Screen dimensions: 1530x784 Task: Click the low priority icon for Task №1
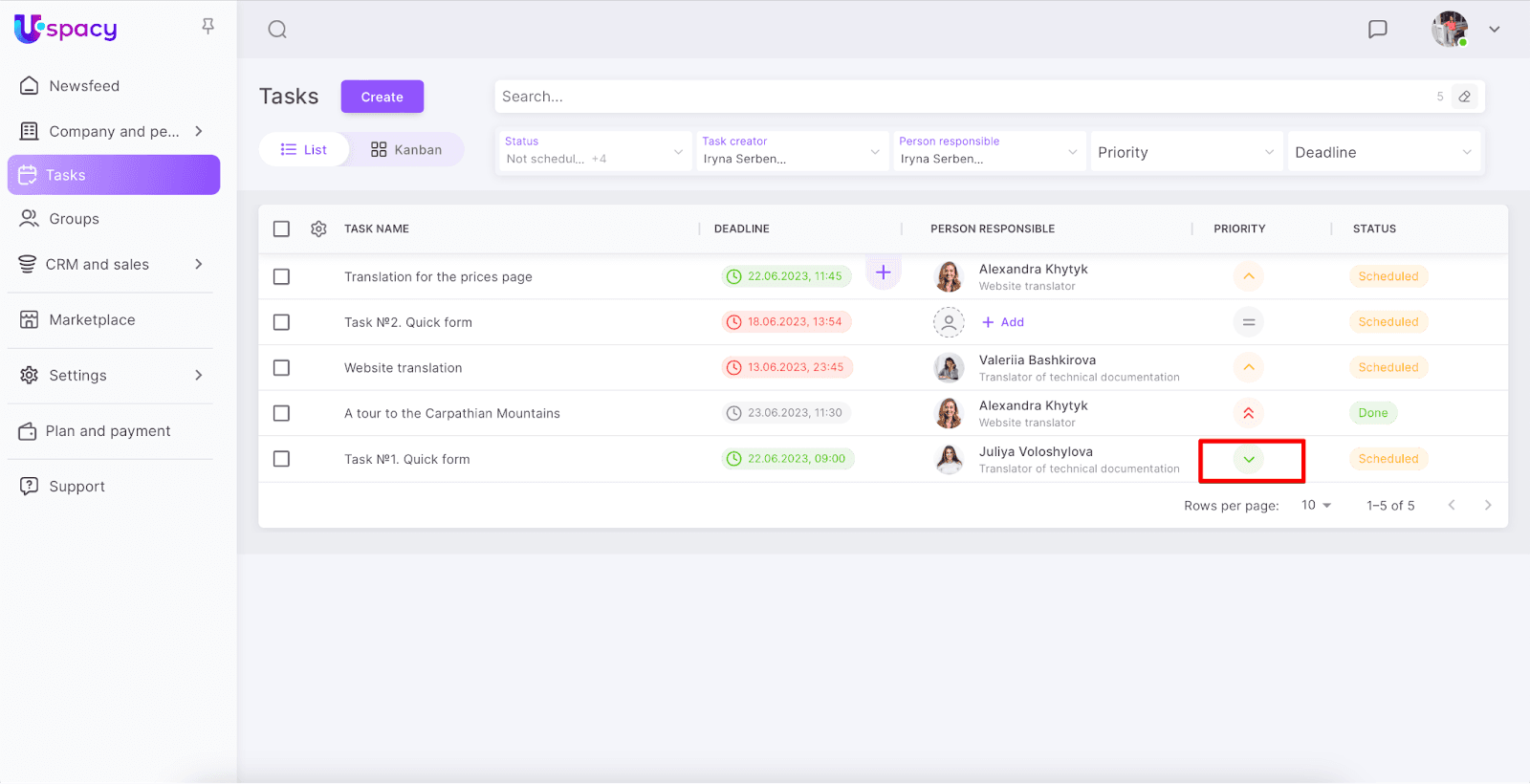tap(1248, 460)
